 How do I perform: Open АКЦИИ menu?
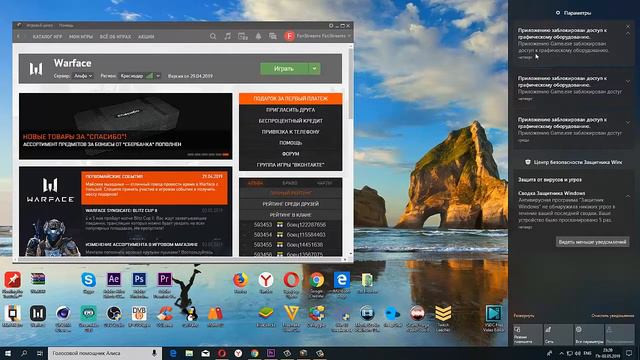146,37
